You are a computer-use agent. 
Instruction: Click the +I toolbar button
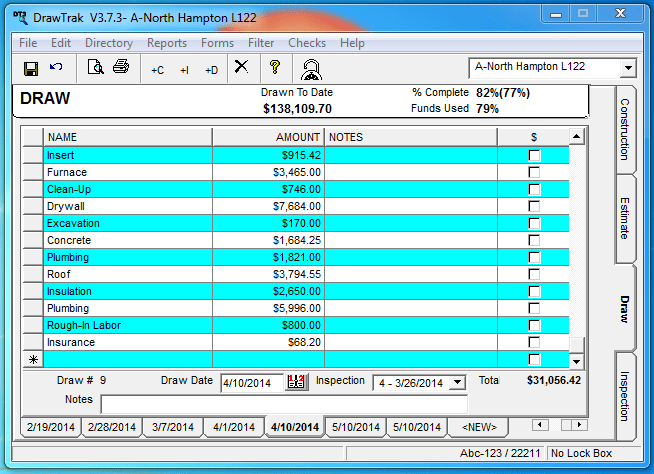(184, 70)
